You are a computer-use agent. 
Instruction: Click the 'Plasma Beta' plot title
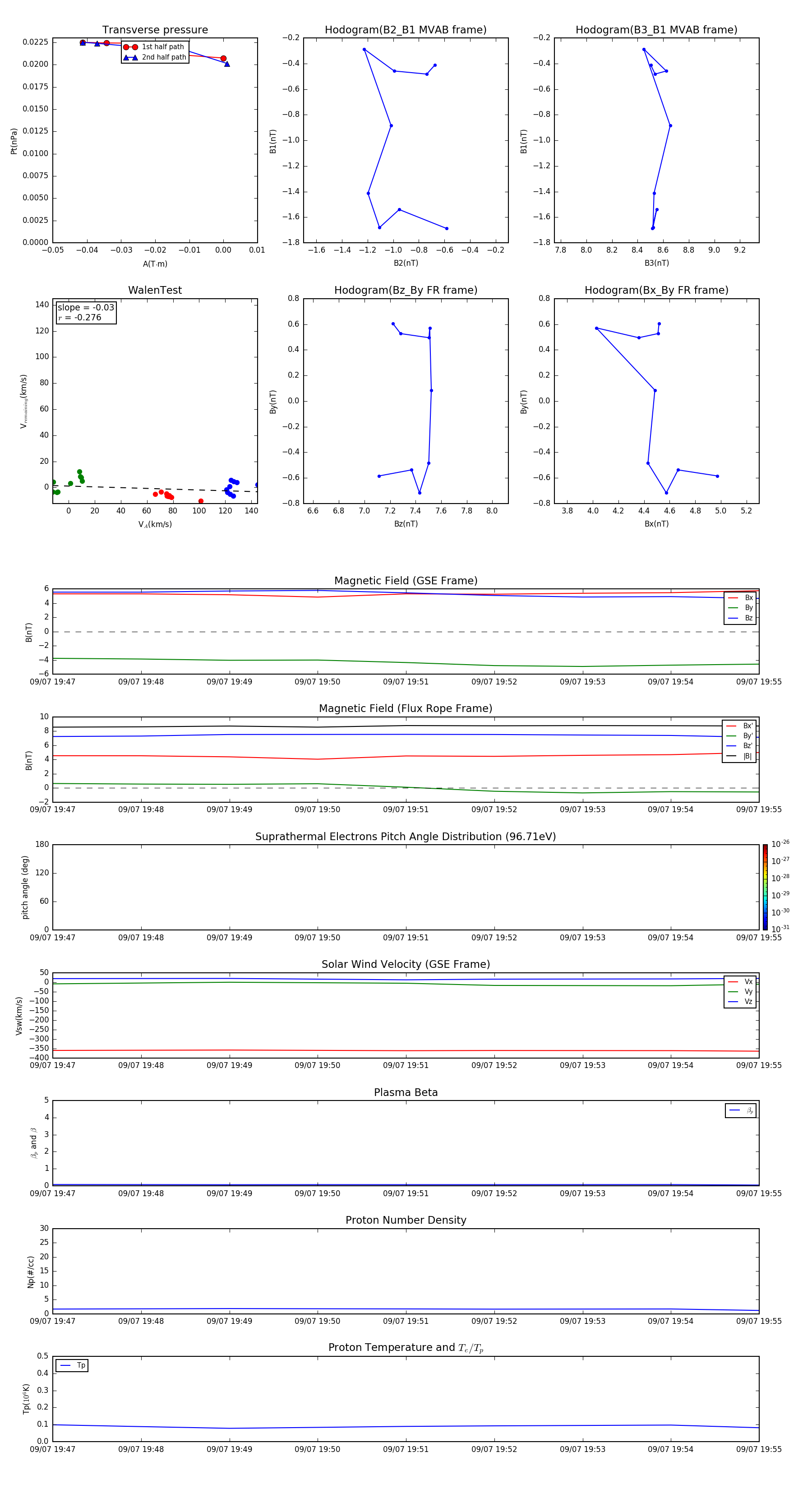(x=406, y=1092)
